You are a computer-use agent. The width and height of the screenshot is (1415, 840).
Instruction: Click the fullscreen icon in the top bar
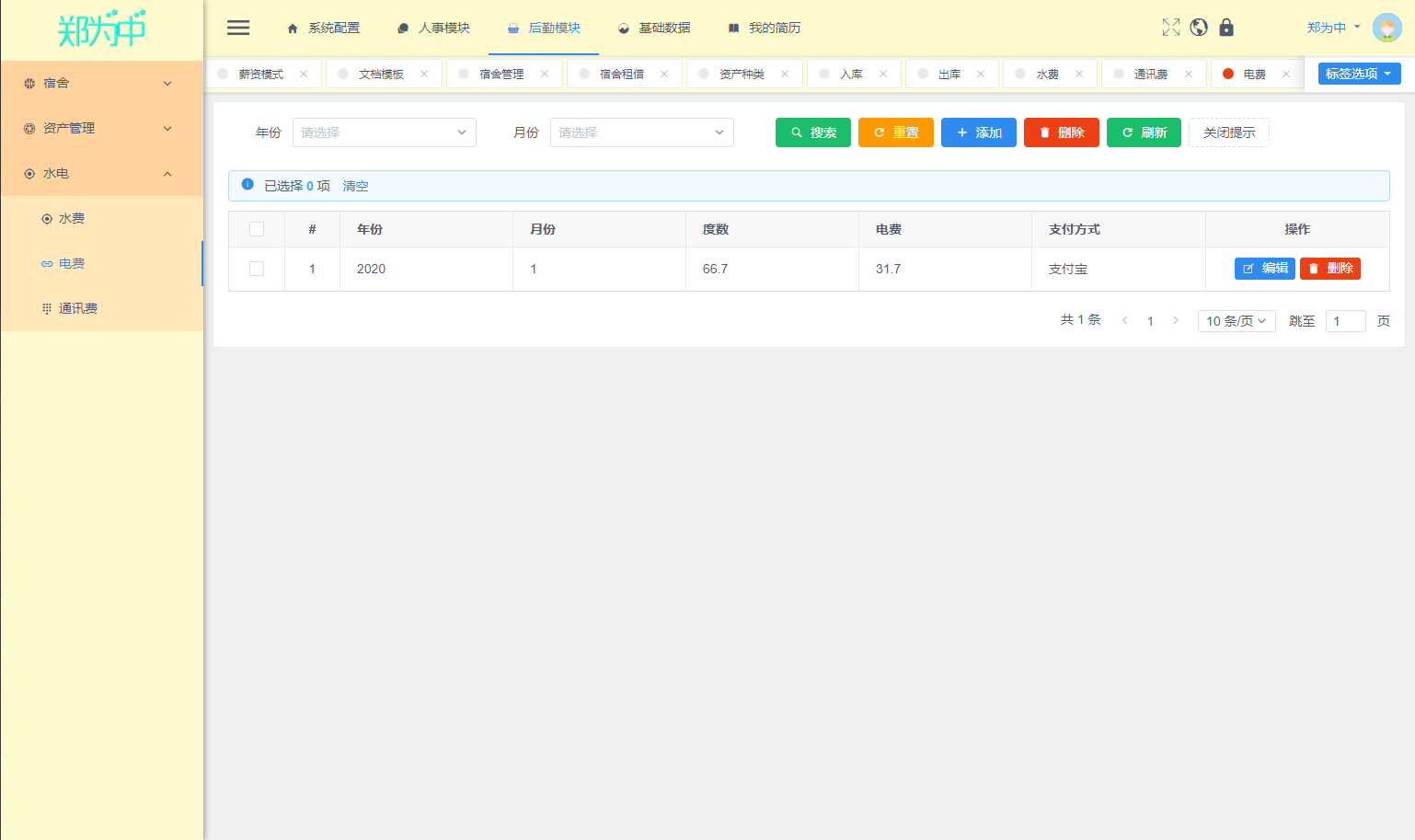coord(1170,28)
